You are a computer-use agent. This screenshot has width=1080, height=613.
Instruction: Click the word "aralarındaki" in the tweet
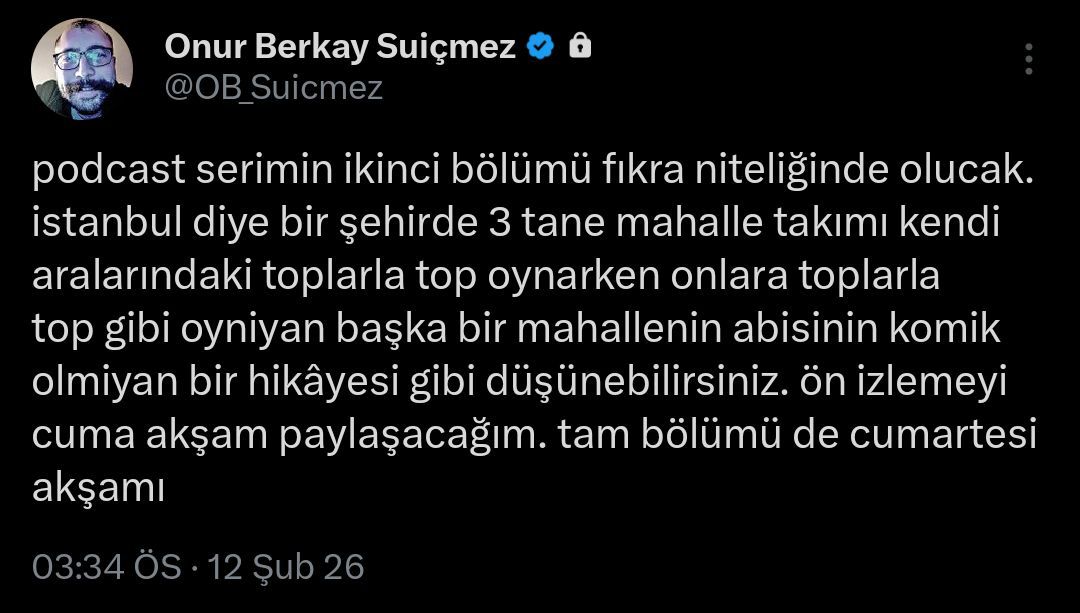(x=140, y=277)
